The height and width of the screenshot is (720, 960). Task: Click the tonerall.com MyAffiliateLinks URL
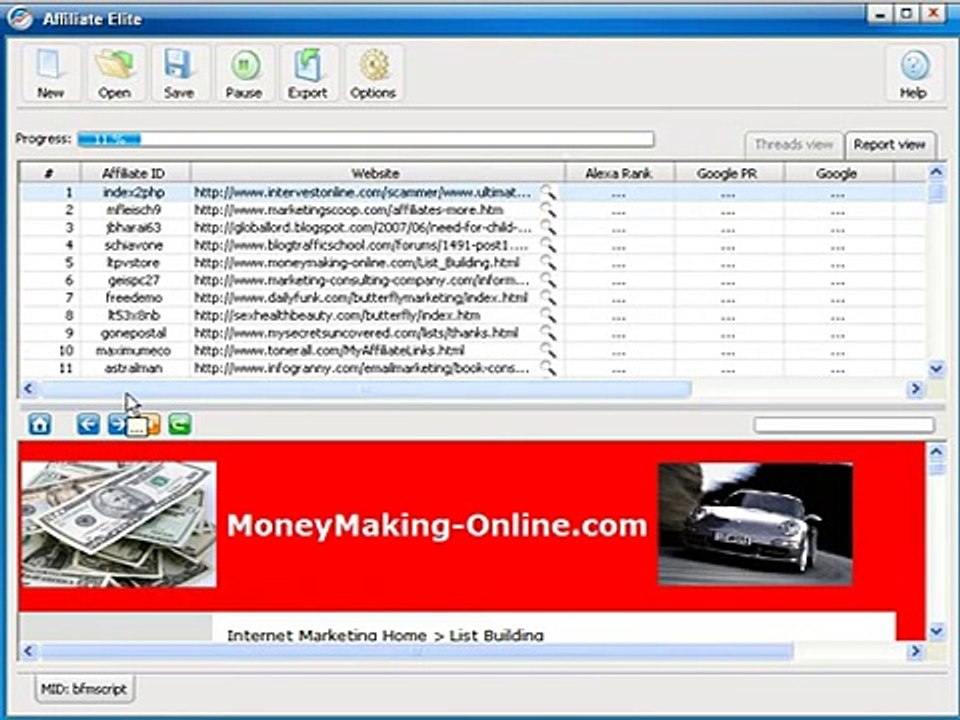(x=329, y=351)
